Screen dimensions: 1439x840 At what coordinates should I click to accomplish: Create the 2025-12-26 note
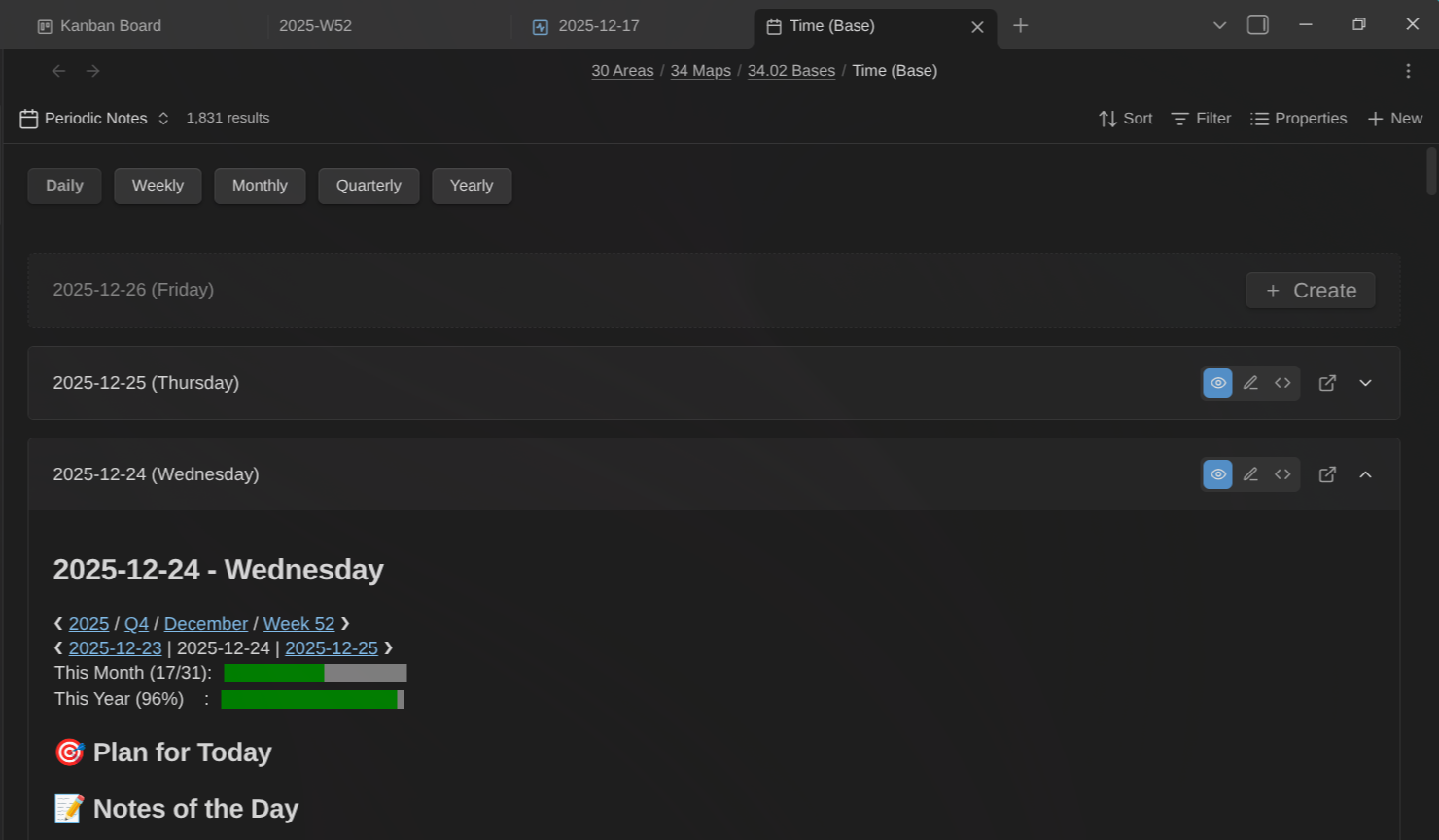pos(1311,291)
